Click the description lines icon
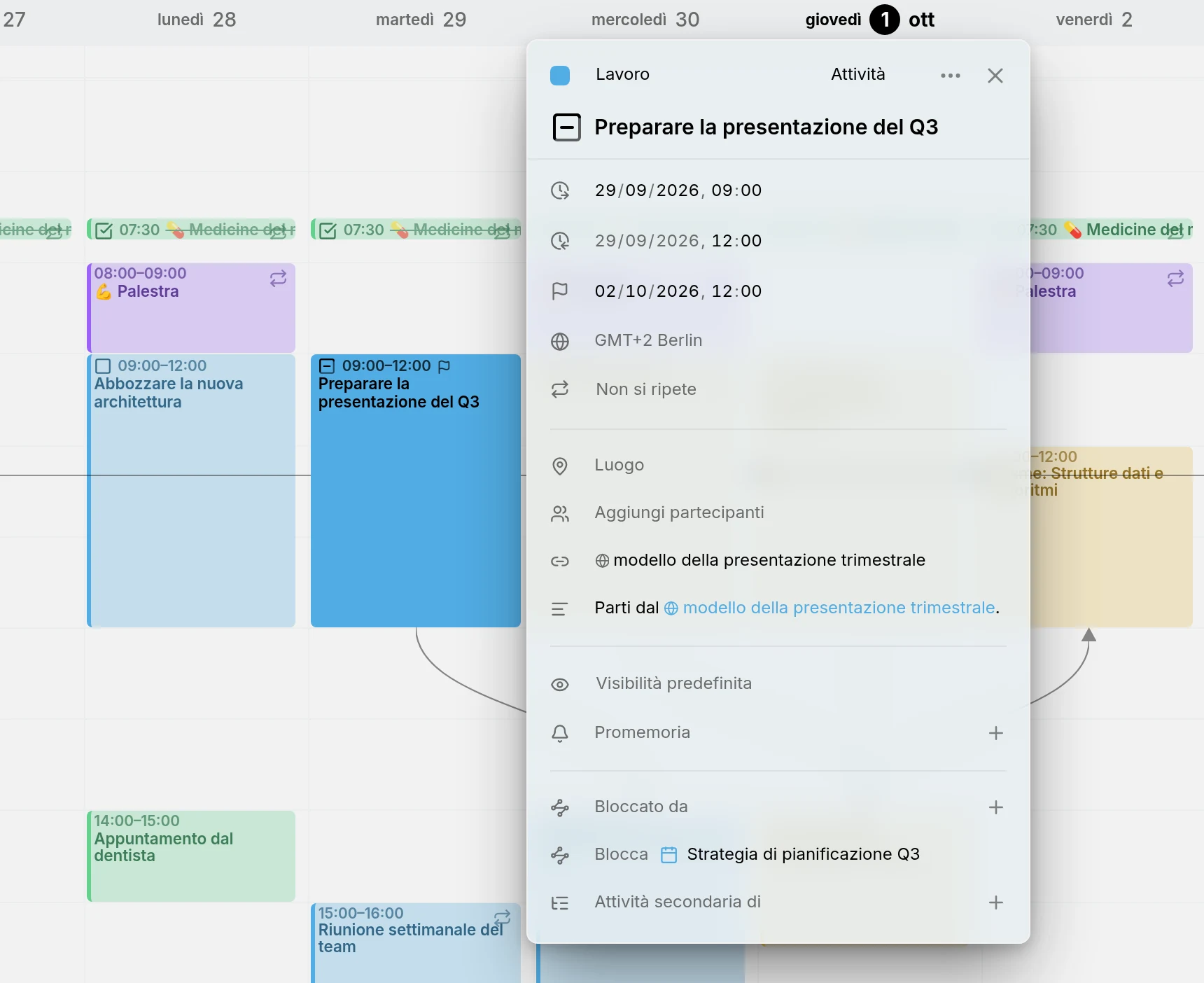1204x983 pixels. coord(559,608)
